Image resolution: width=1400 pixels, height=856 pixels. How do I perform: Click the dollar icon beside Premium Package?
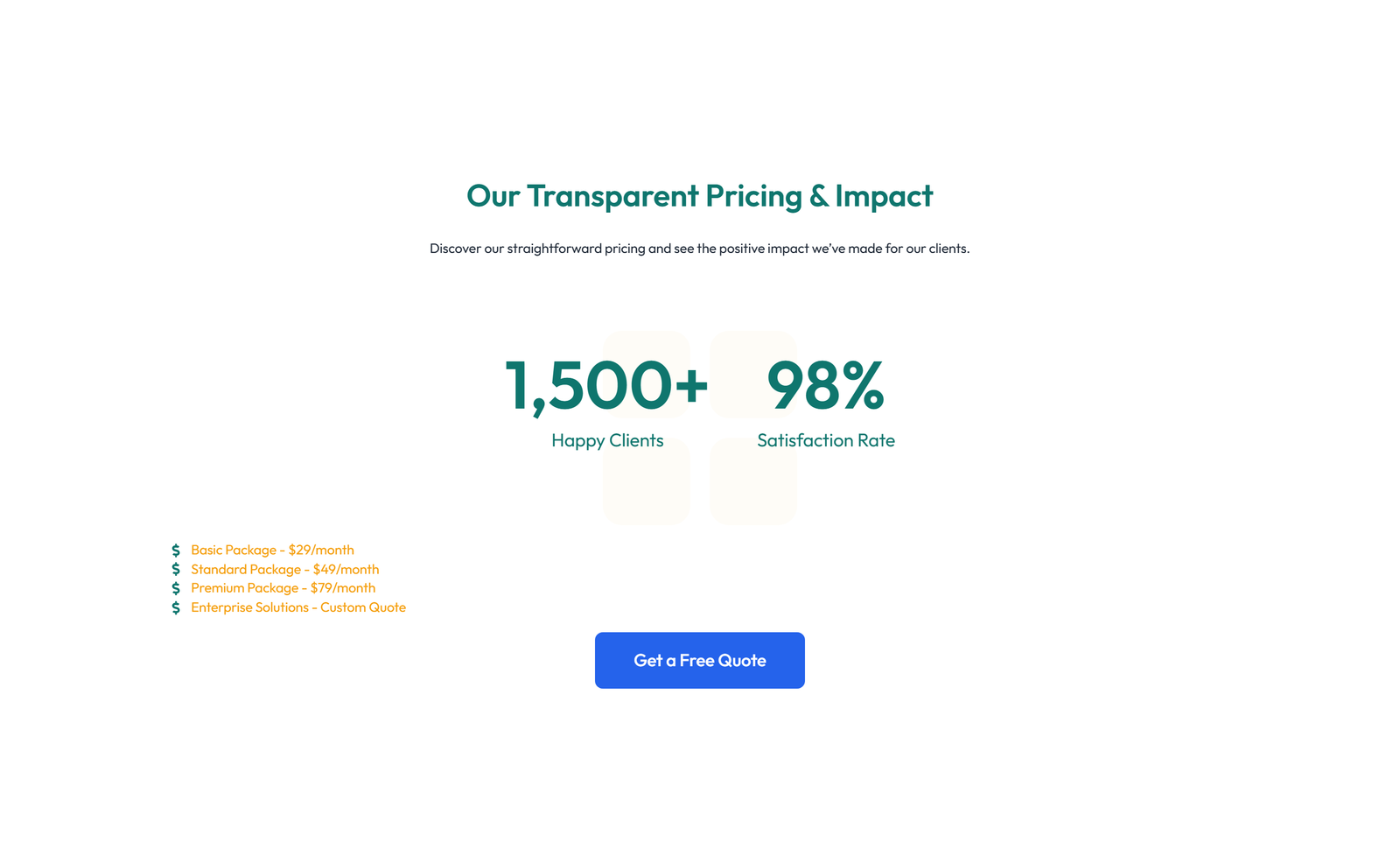(x=176, y=588)
